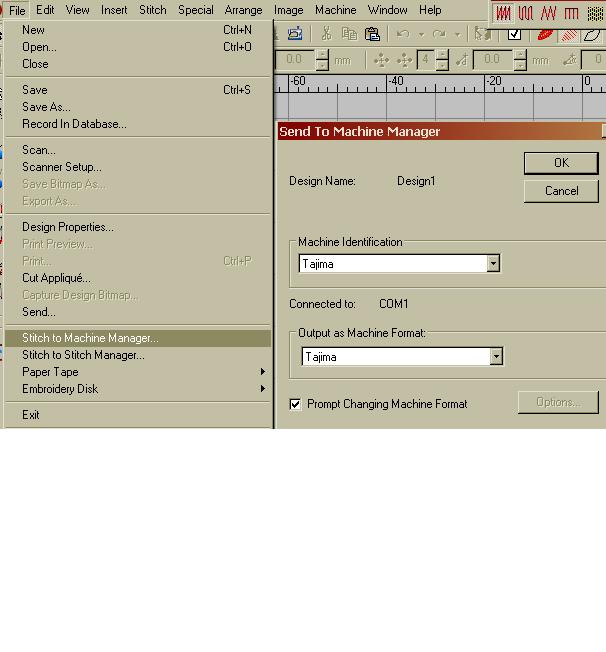The image size is (606, 652).
Task: Click the hatched stitch view icon
Action: point(569,35)
